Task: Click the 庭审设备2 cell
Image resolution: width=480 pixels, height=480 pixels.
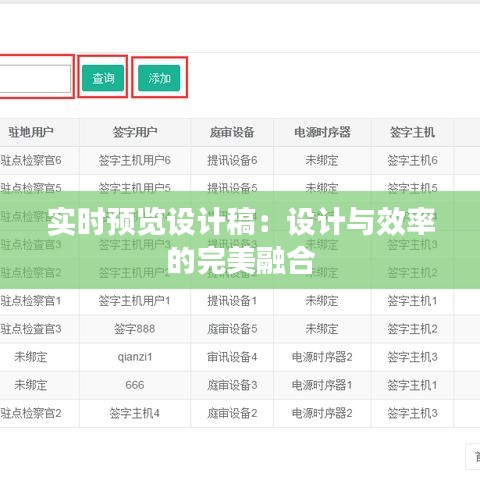Action: coord(232,413)
